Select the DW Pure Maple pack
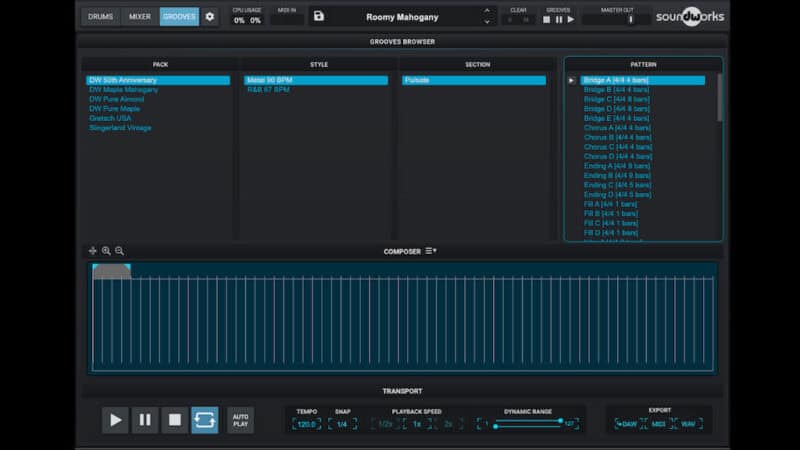Image resolution: width=800 pixels, height=450 pixels. [x=158, y=109]
